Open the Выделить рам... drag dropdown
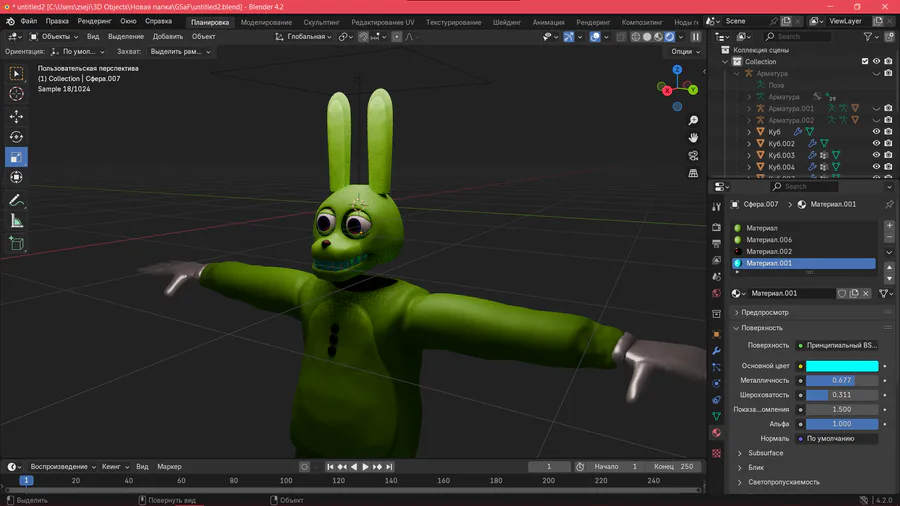Viewport: 900px width, 506px height. [x=180, y=52]
